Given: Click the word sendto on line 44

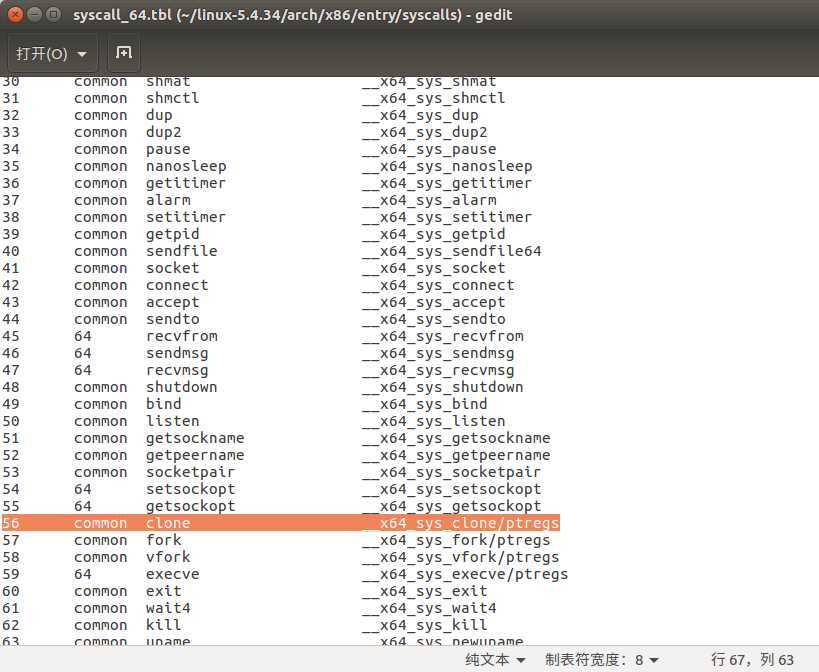Looking at the screenshot, I should [172, 319].
